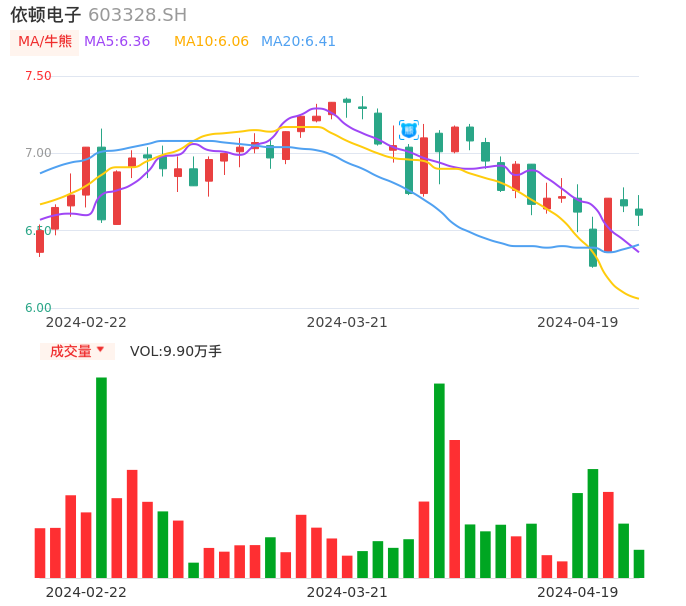Screen dimensions: 686x606
Task: Click the 7.00 price axis label
Action: click(38, 153)
